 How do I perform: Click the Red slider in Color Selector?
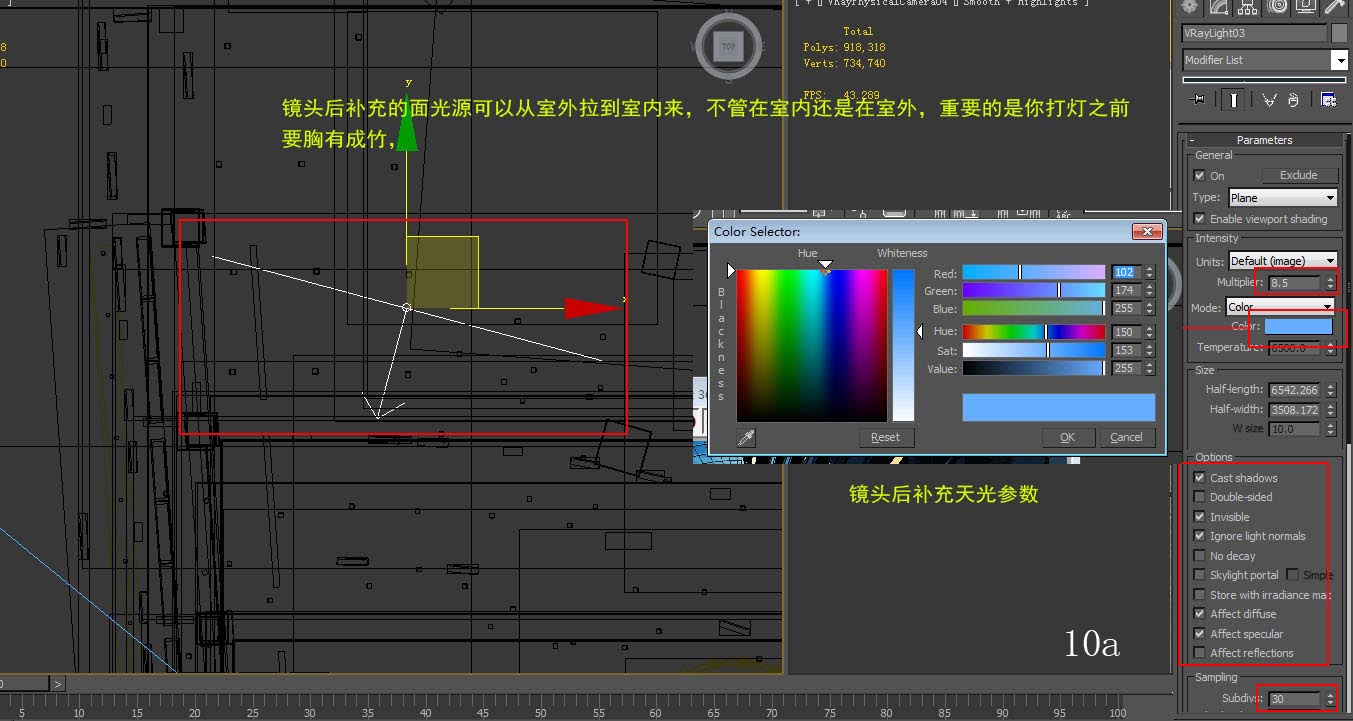tap(1034, 272)
